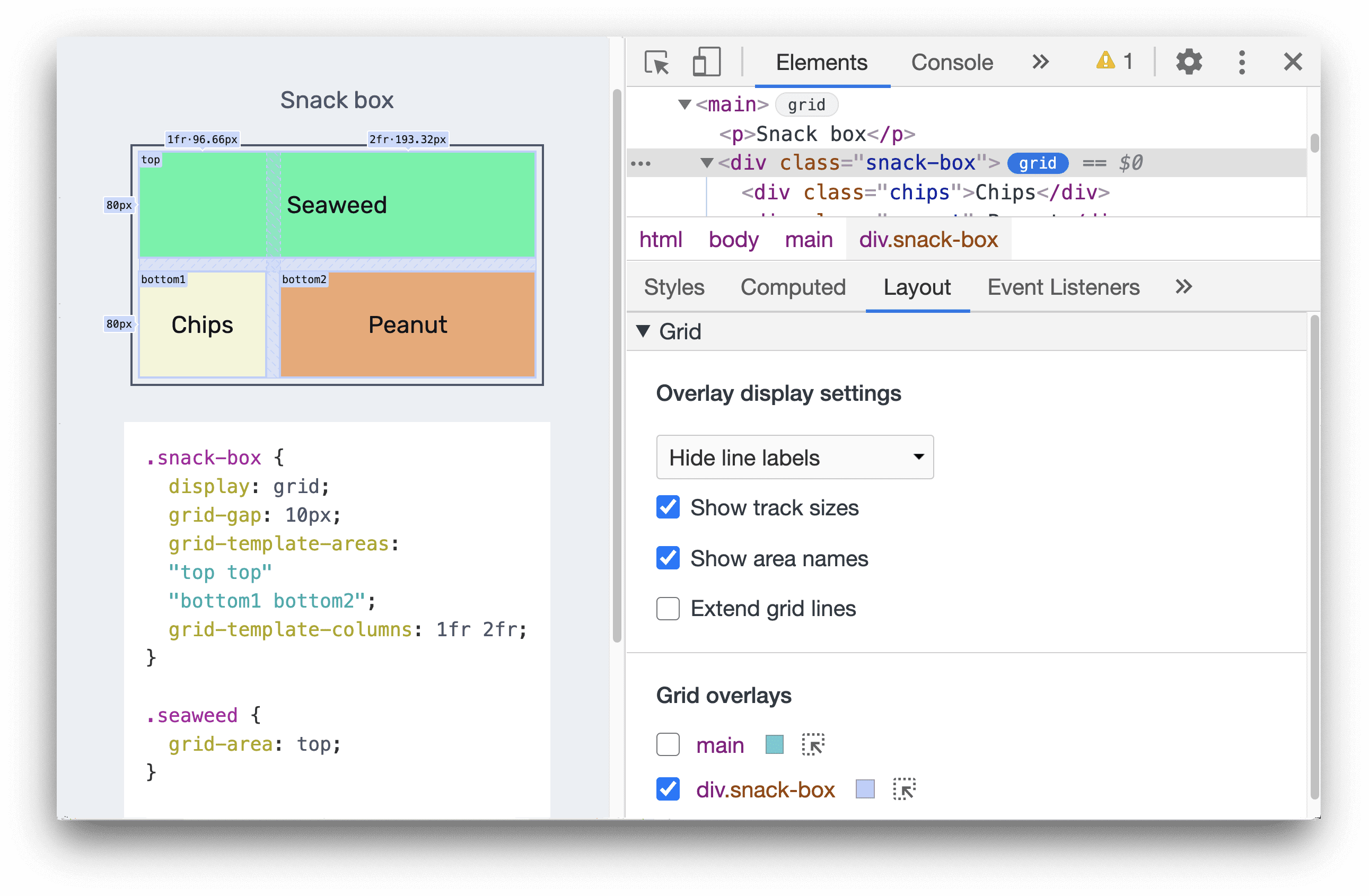The width and height of the screenshot is (1369, 896).
Task: Click the color swatch for div.snack-box overlay
Action: [864, 789]
